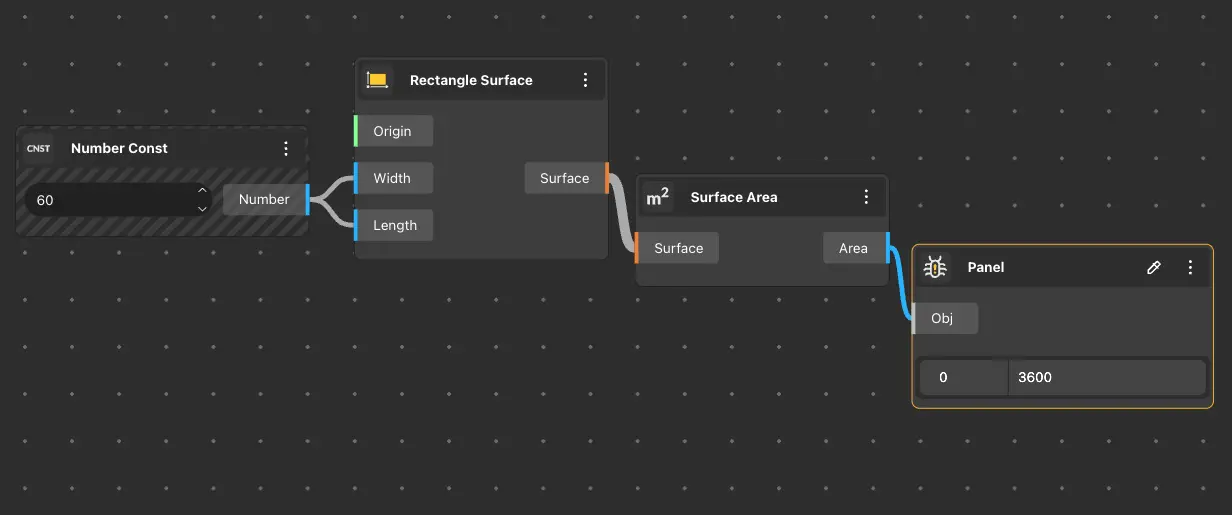
Task: Open Surface Area node kebab menu
Action: [x=867, y=198]
